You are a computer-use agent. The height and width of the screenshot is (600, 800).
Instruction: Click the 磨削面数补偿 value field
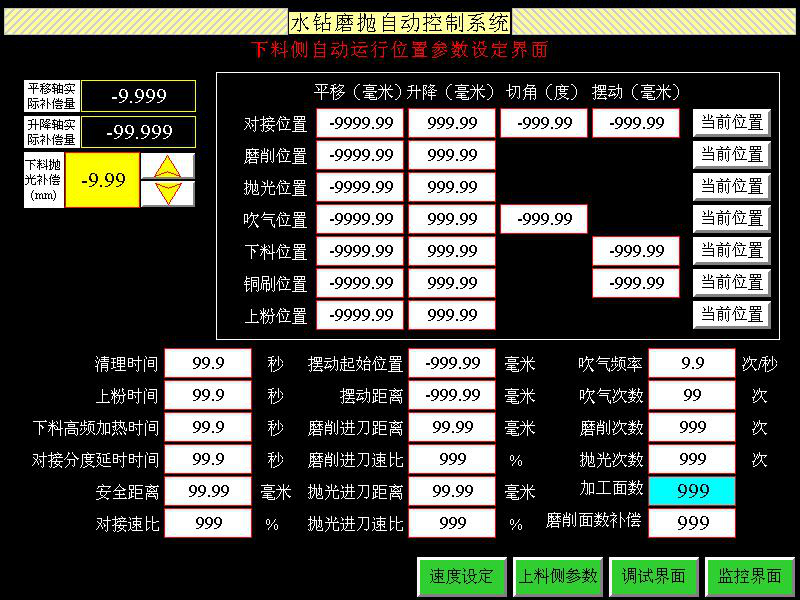(692, 523)
